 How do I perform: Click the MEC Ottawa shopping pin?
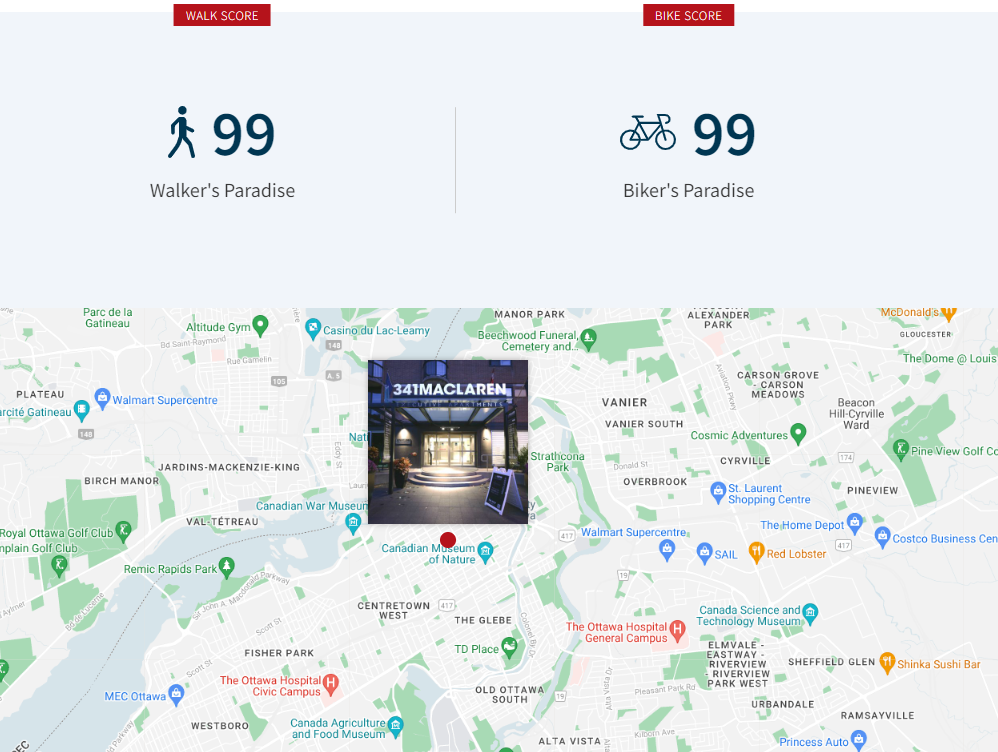pyautogui.click(x=176, y=695)
